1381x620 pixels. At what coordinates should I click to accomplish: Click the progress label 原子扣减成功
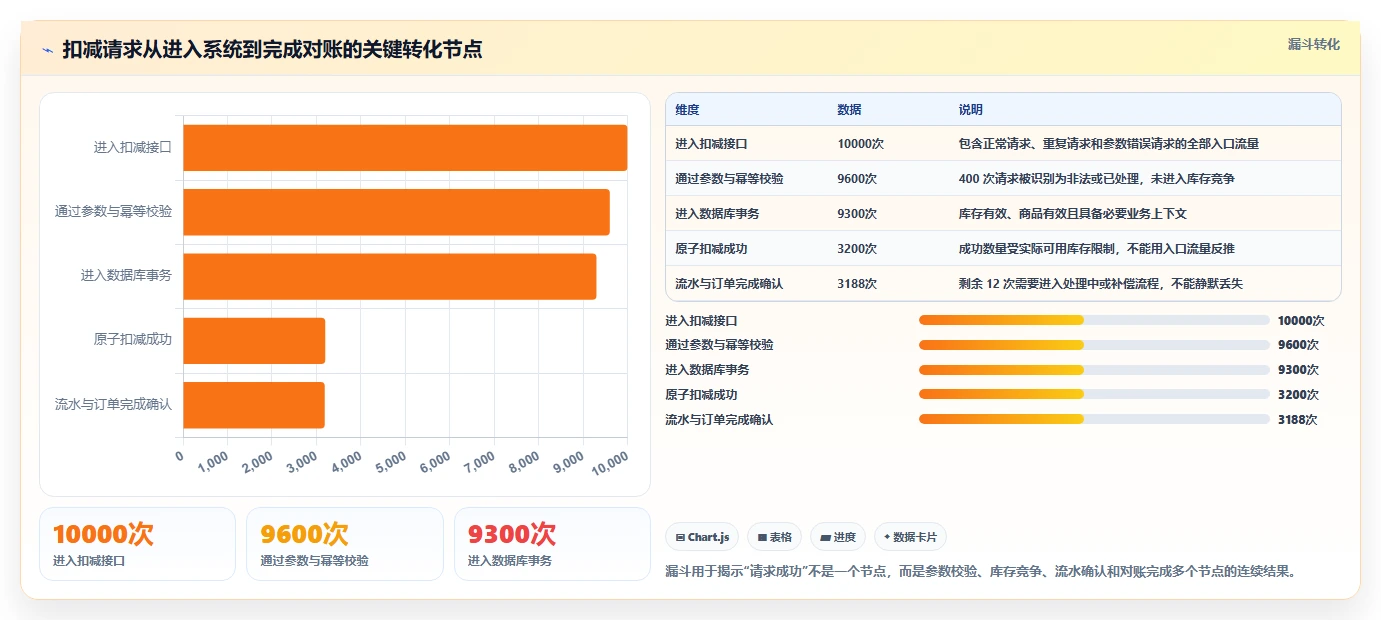701,395
